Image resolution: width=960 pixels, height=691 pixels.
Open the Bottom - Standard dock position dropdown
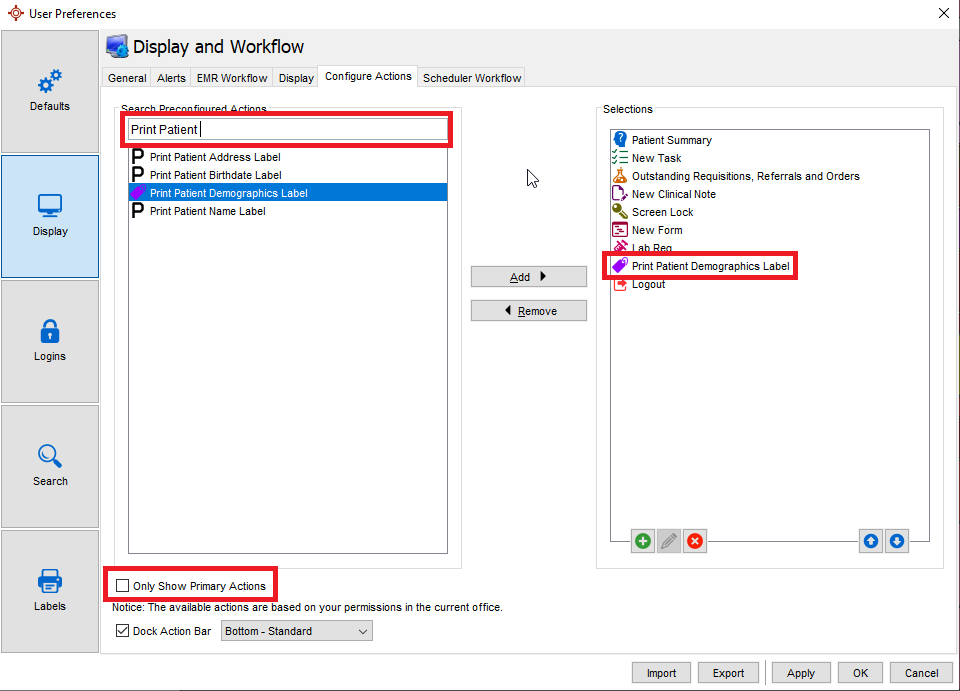point(296,631)
